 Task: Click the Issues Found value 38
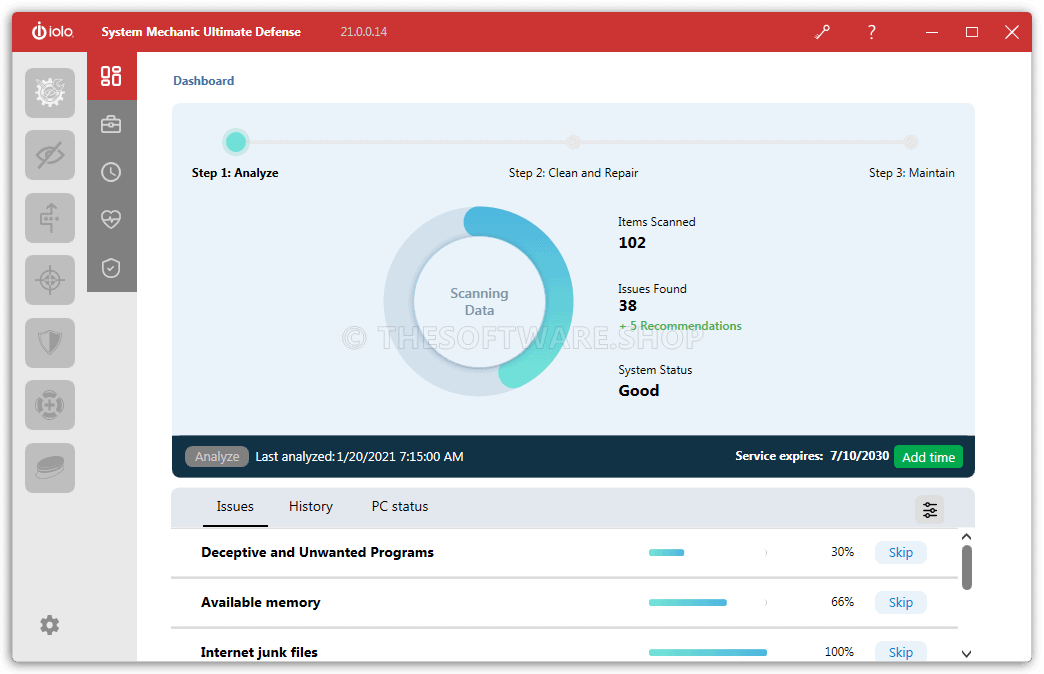coord(628,306)
